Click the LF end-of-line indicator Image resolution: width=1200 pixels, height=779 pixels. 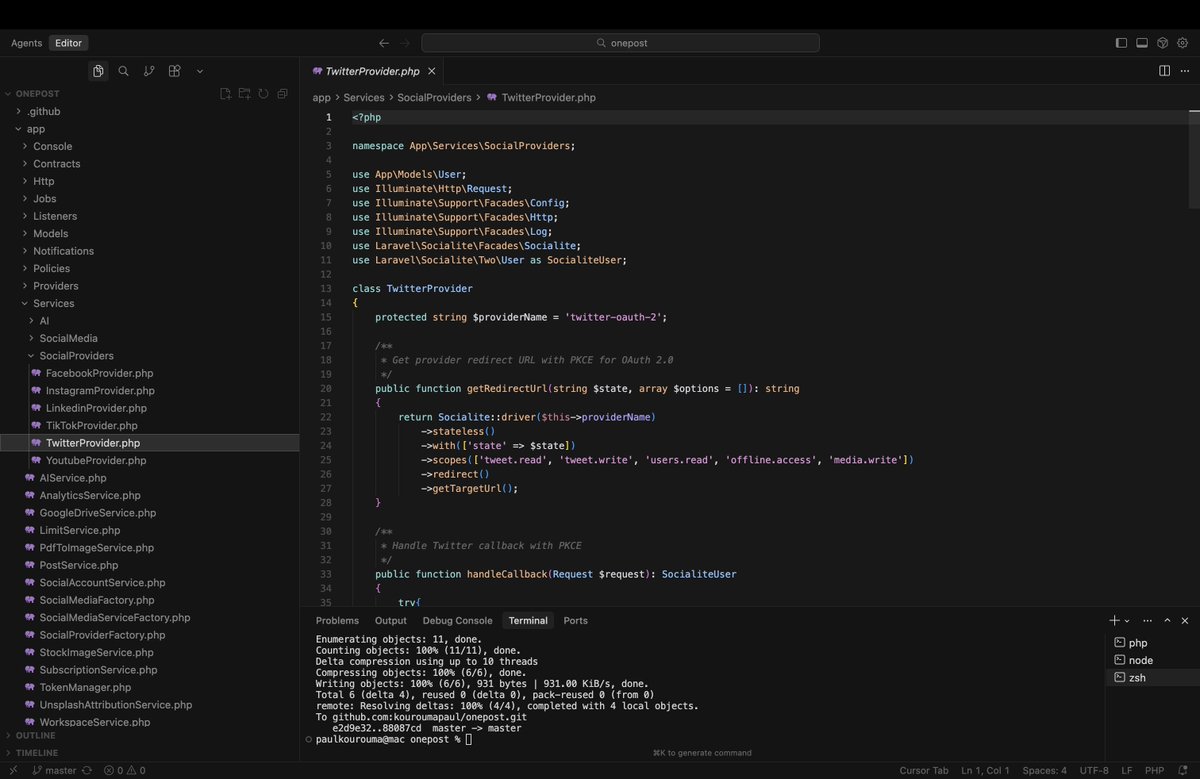pos(1127,771)
